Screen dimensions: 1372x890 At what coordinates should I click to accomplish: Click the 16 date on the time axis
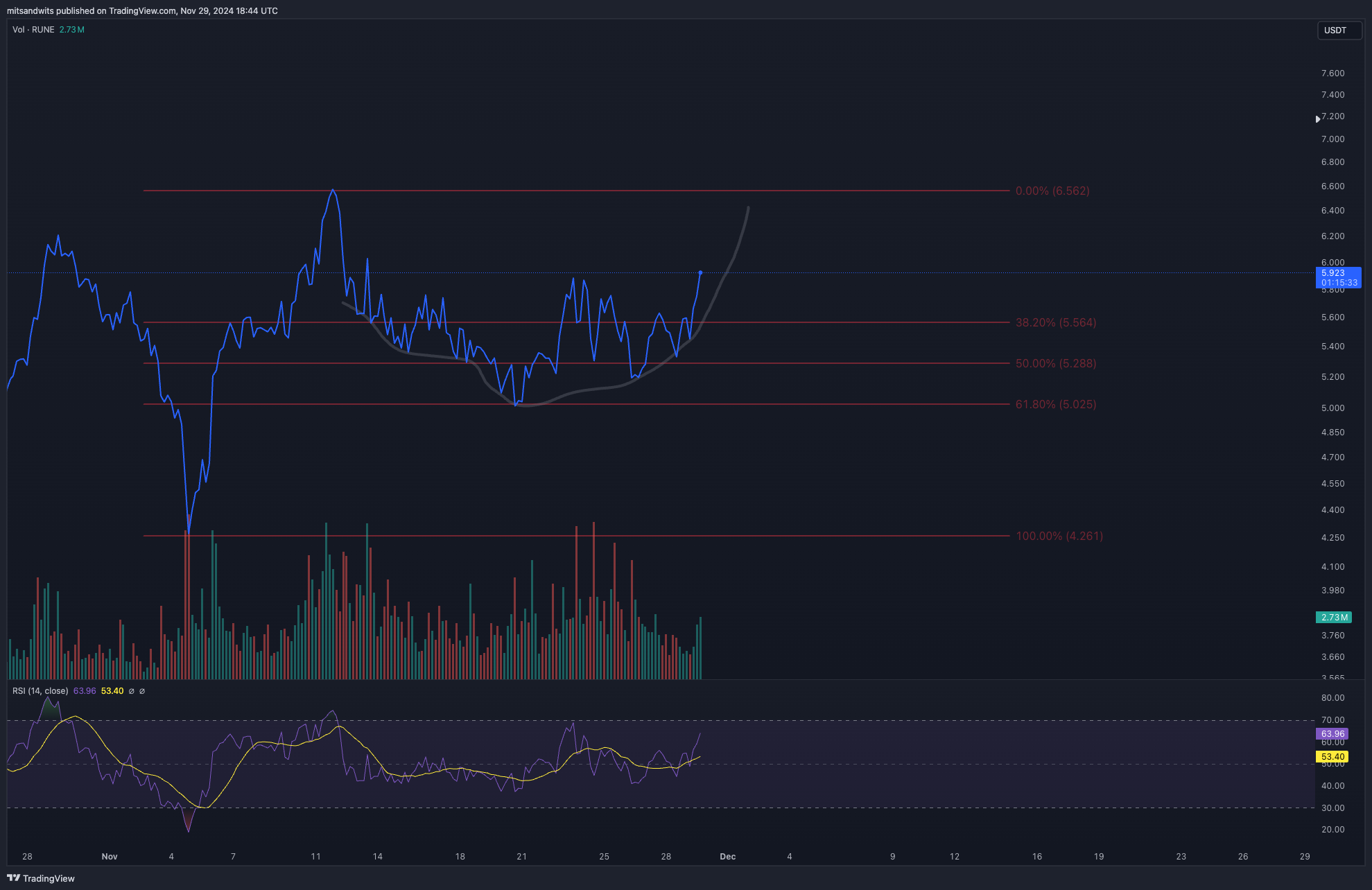(x=1037, y=857)
